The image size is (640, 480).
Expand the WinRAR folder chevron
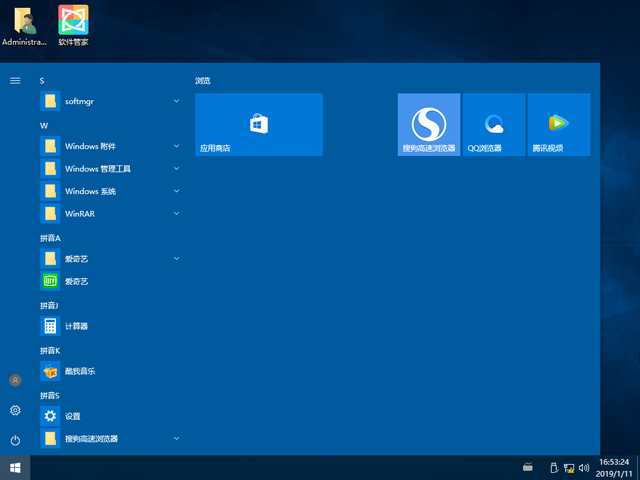176,213
